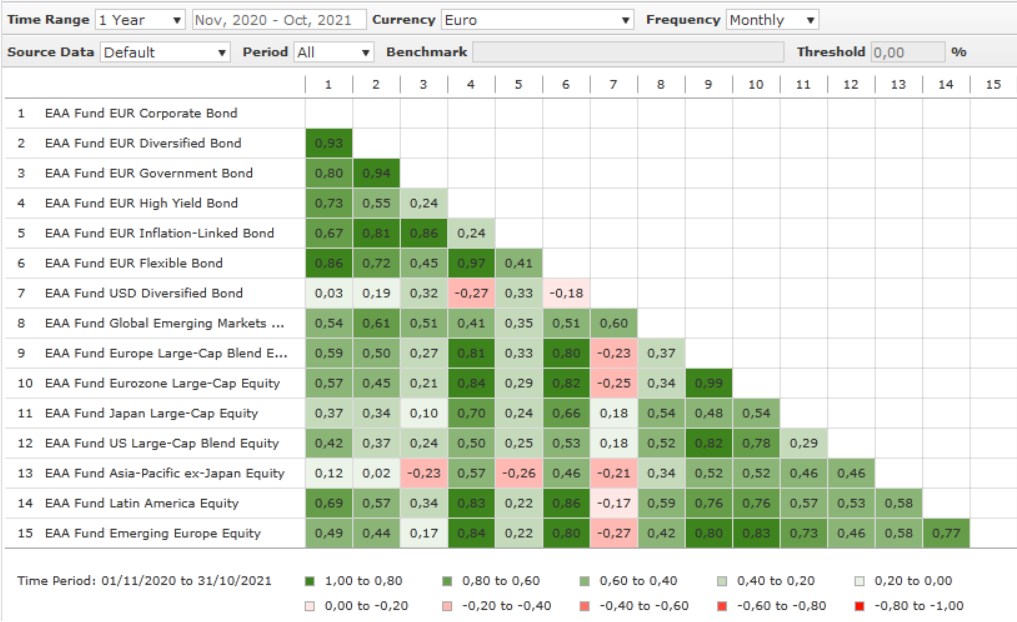Open the Frequency Monthly dropdown

tap(772, 20)
